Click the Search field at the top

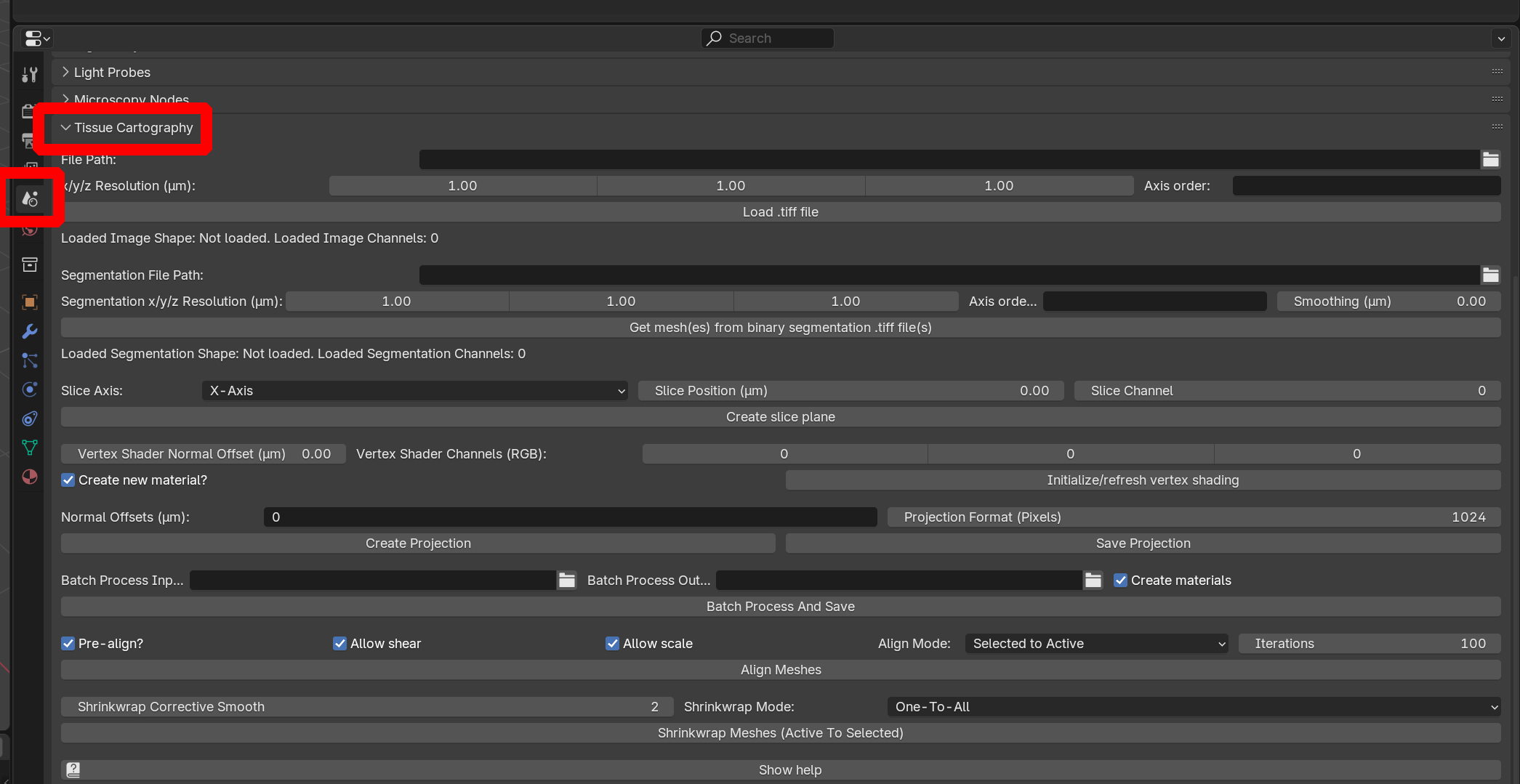click(768, 39)
